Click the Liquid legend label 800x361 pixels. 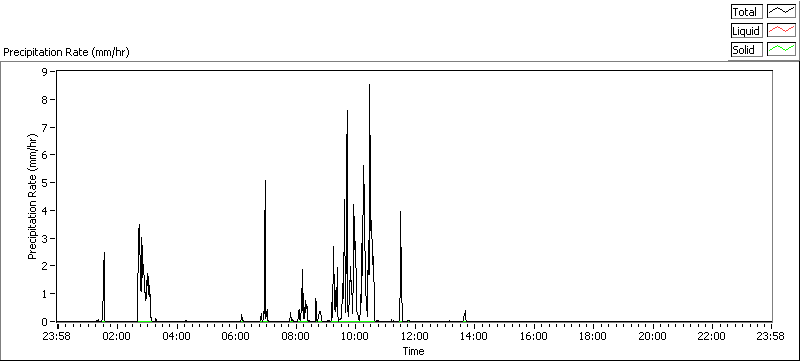point(746,31)
